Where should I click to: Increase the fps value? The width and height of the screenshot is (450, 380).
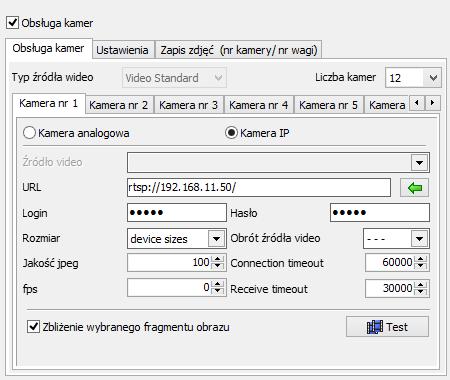218,284
